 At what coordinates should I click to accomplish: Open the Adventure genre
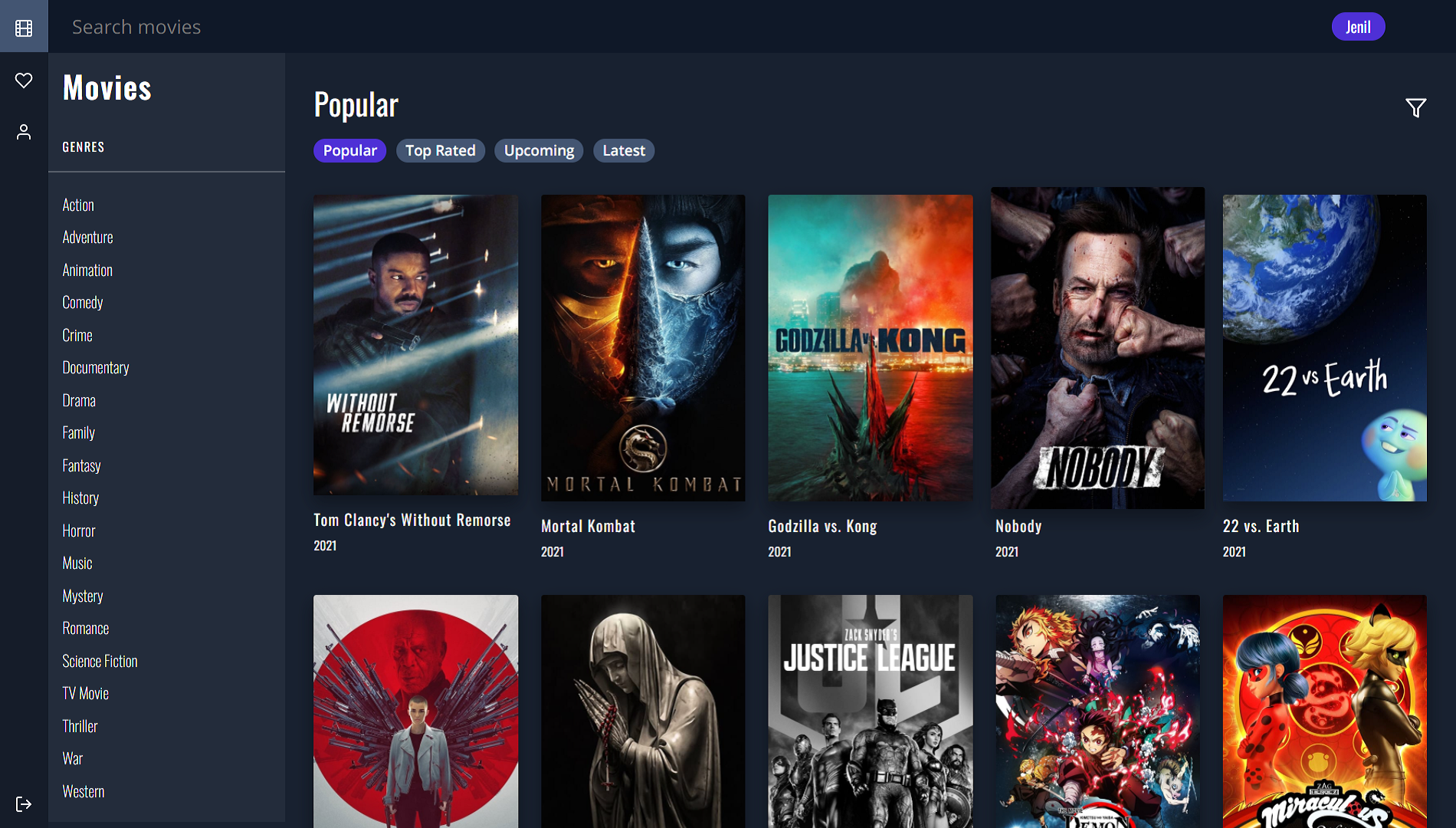tap(87, 238)
